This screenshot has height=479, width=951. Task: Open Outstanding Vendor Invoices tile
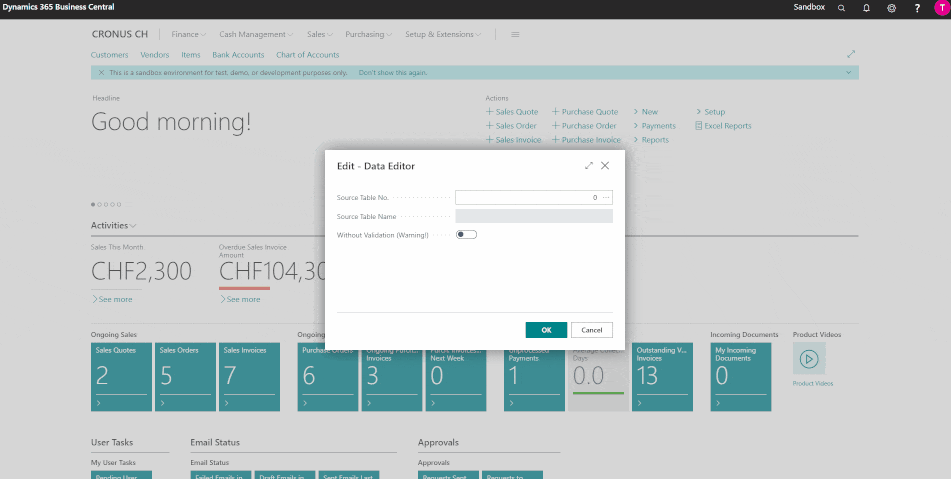pyautogui.click(x=662, y=377)
